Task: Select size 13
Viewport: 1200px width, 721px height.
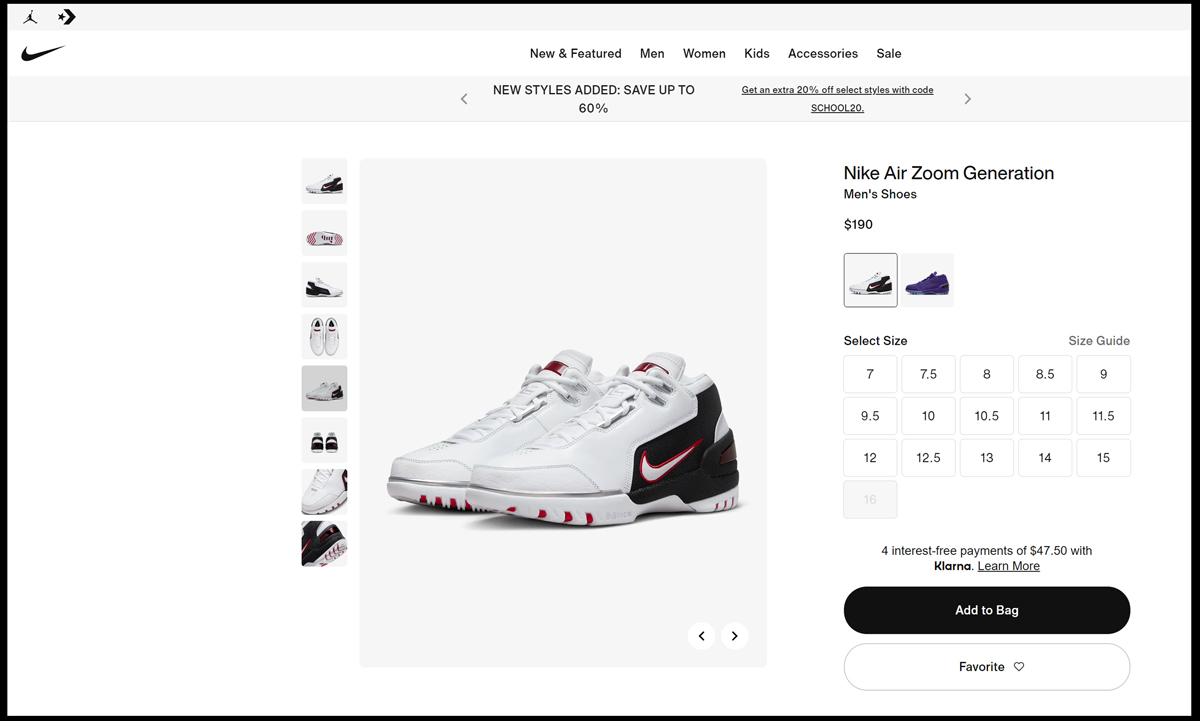Action: tap(987, 458)
